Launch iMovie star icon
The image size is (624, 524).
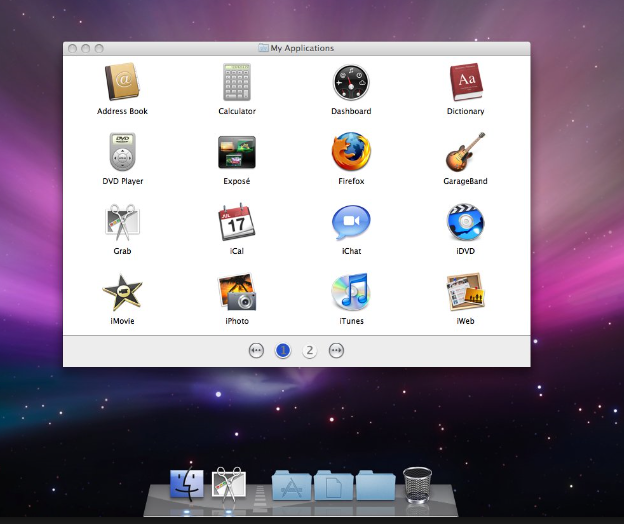pyautogui.click(x=123, y=292)
